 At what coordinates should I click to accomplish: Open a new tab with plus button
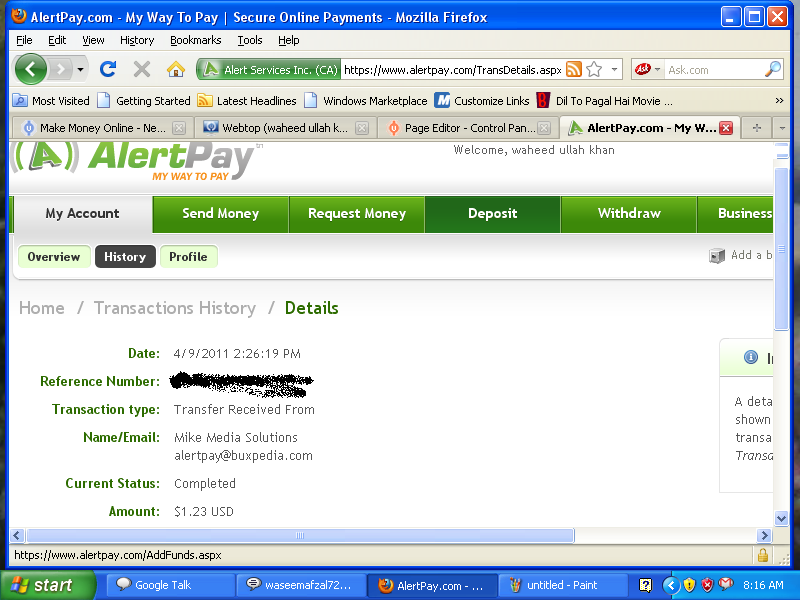tap(757, 128)
